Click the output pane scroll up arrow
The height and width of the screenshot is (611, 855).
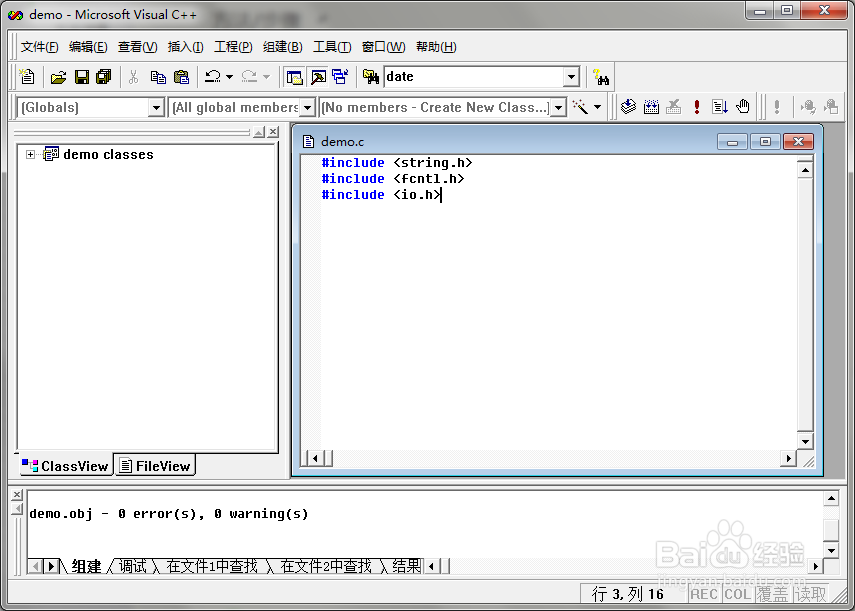pyautogui.click(x=830, y=498)
